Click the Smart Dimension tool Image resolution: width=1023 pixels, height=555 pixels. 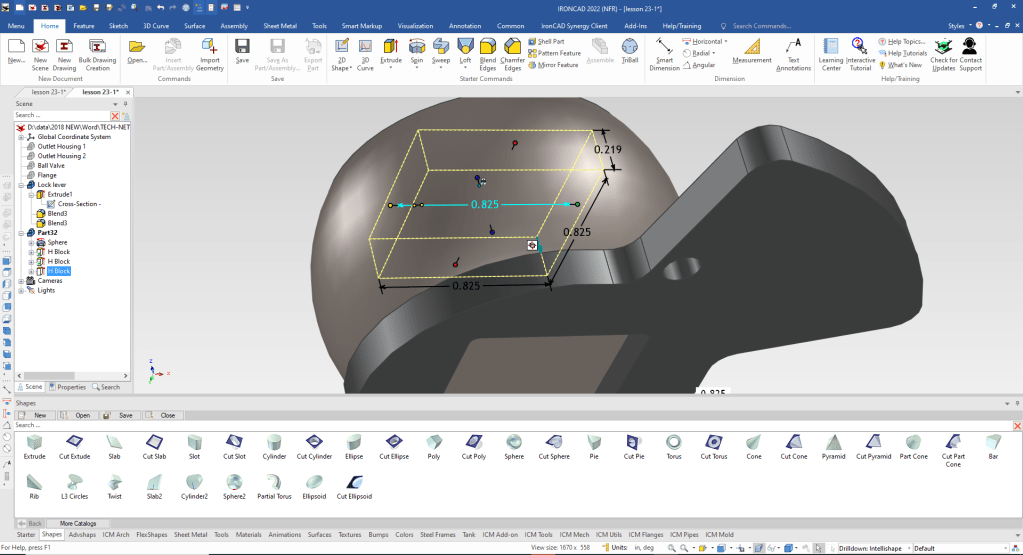(664, 55)
